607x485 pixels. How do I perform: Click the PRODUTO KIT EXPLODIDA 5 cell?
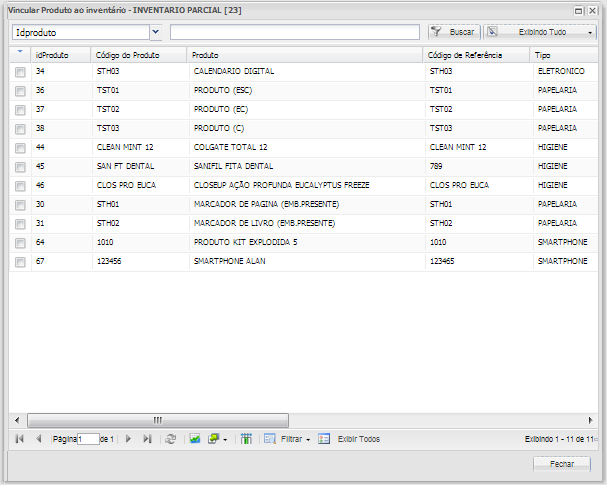(307, 242)
